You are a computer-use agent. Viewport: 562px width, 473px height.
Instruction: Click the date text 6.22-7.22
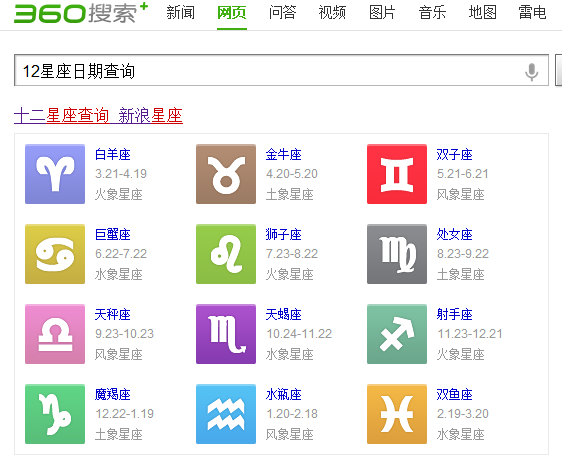pos(121,254)
